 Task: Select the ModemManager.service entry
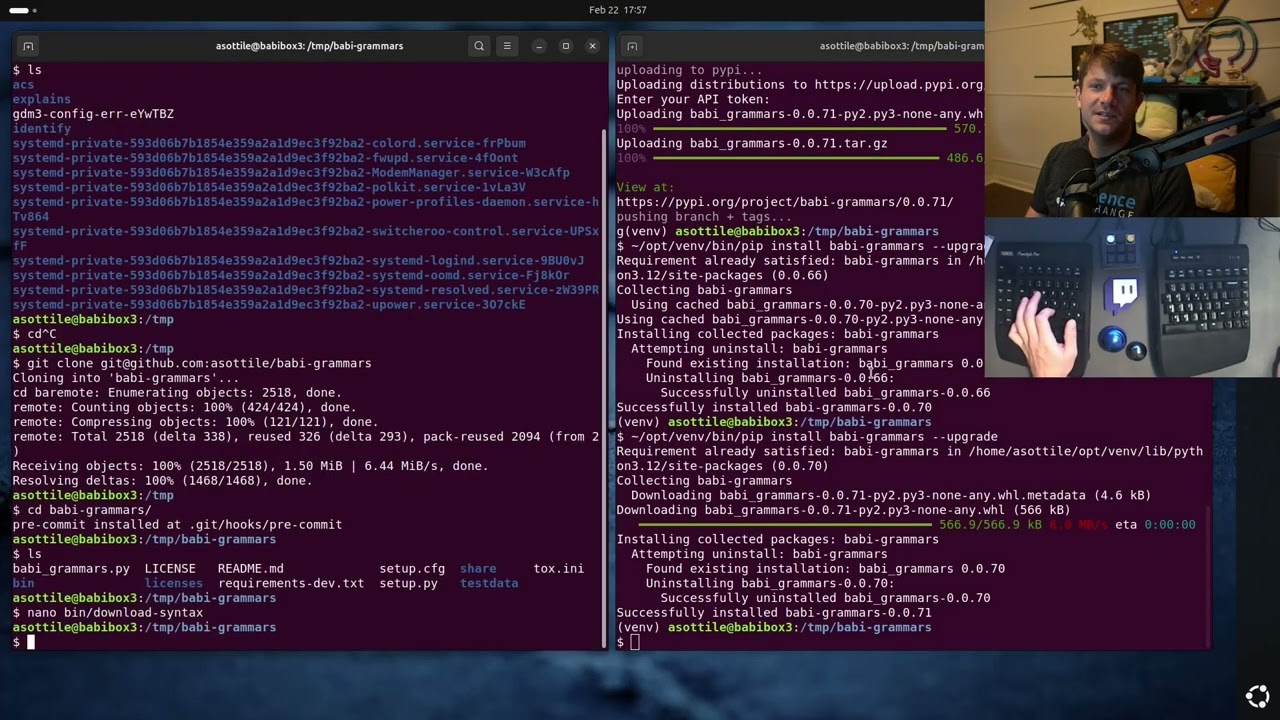[291, 173]
